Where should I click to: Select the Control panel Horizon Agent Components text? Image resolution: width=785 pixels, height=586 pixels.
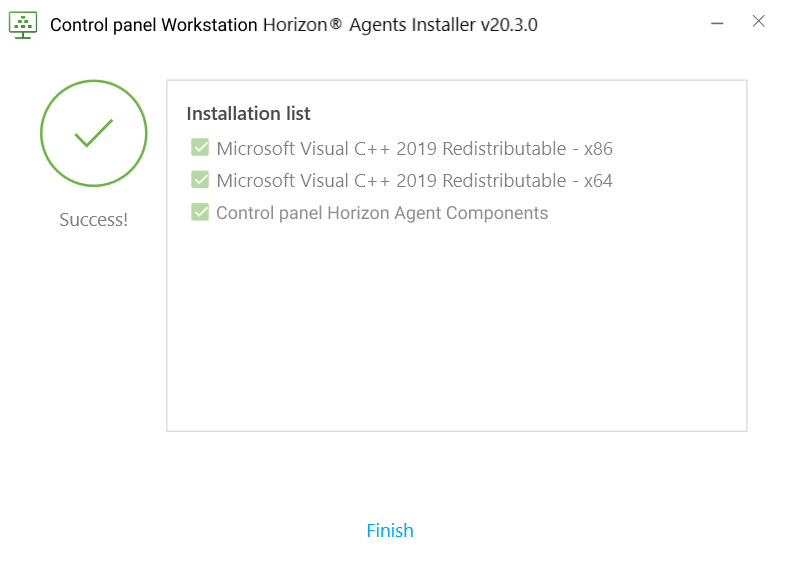[x=382, y=213]
